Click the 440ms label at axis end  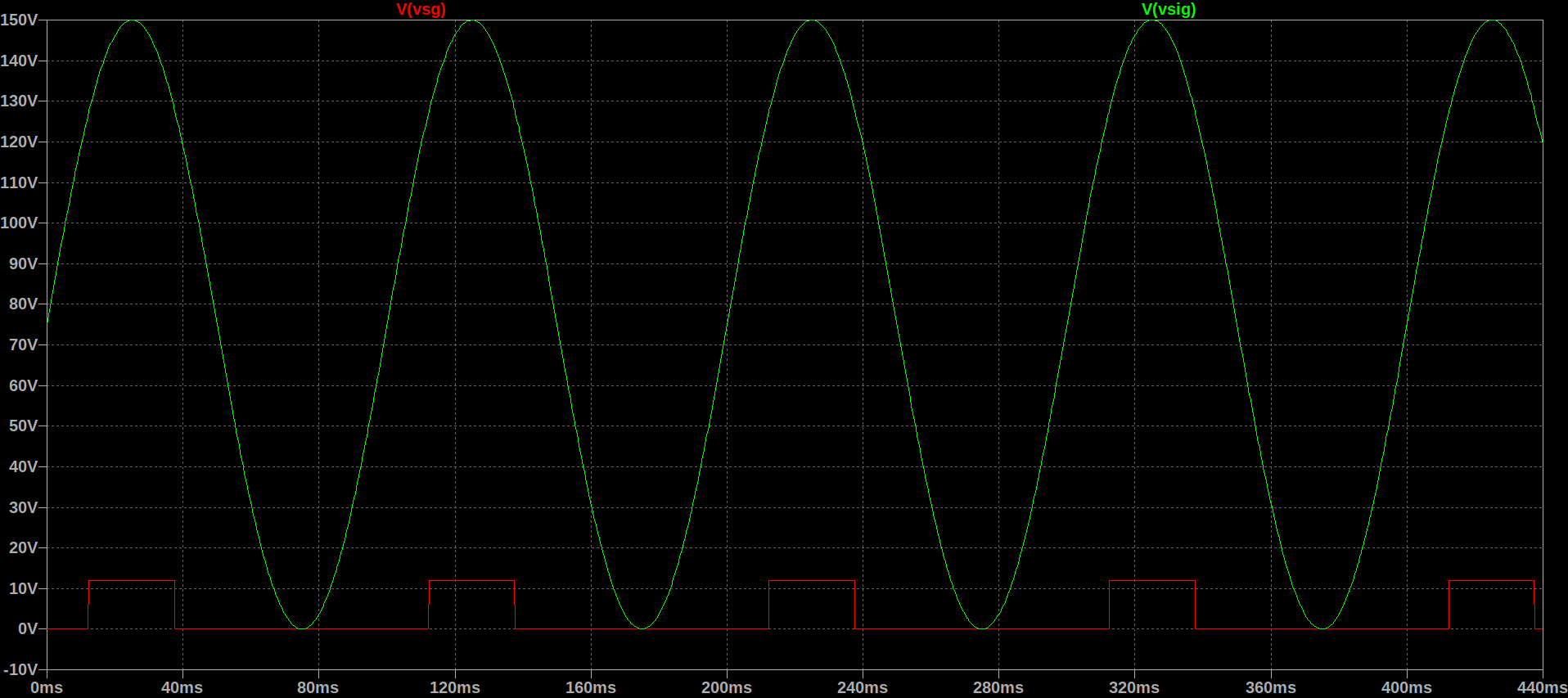[x=1541, y=687]
